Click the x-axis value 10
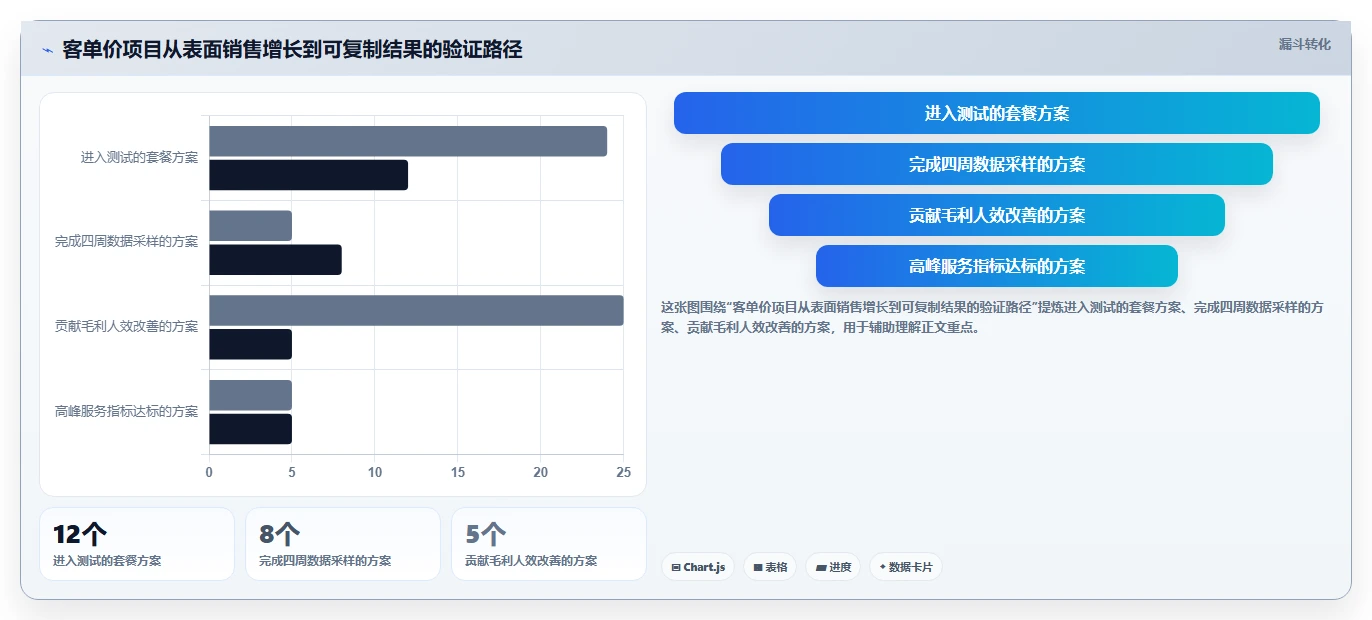The image size is (1372, 620). tap(375, 472)
